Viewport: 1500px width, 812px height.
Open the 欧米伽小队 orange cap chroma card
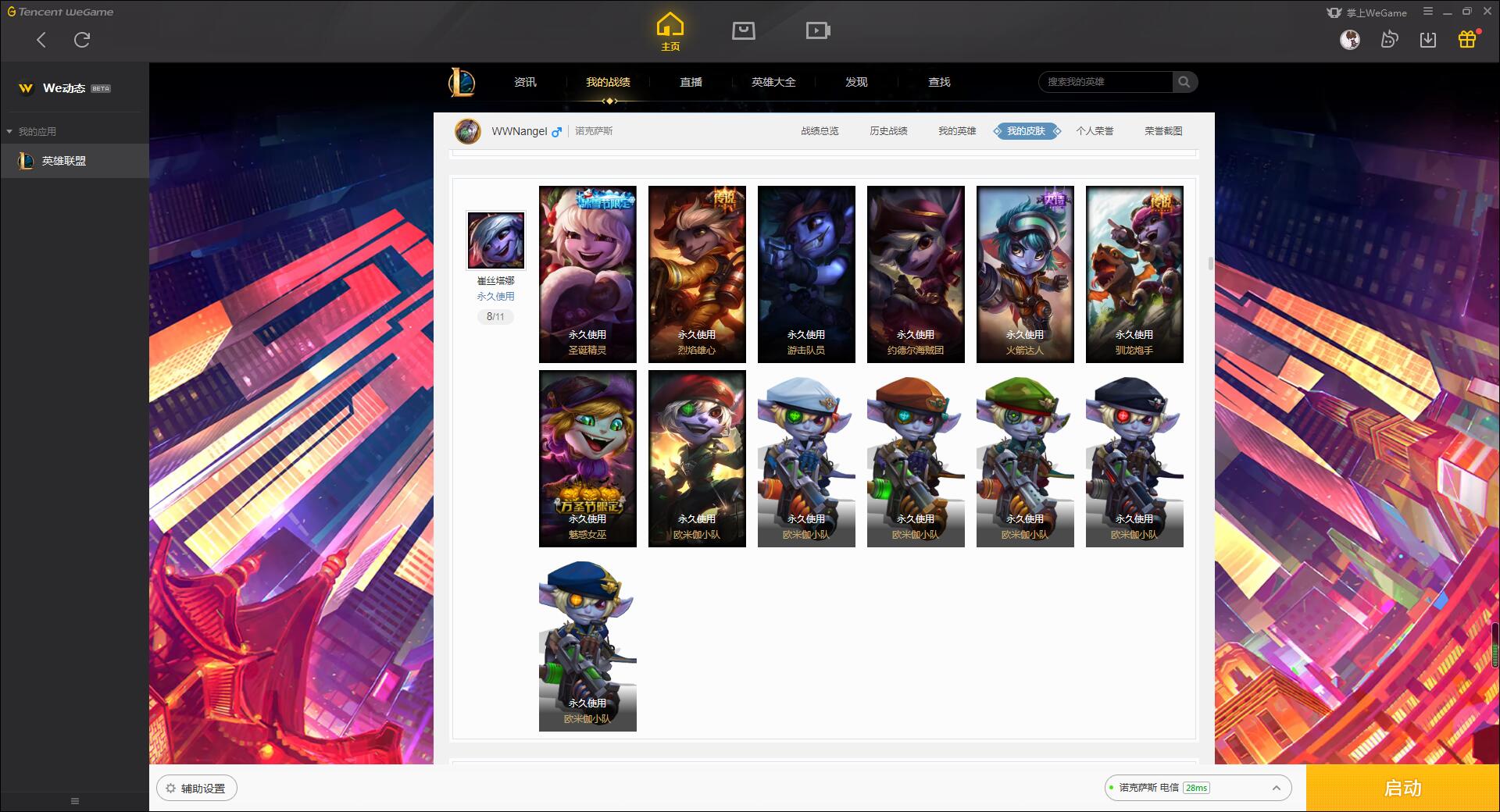click(916, 458)
